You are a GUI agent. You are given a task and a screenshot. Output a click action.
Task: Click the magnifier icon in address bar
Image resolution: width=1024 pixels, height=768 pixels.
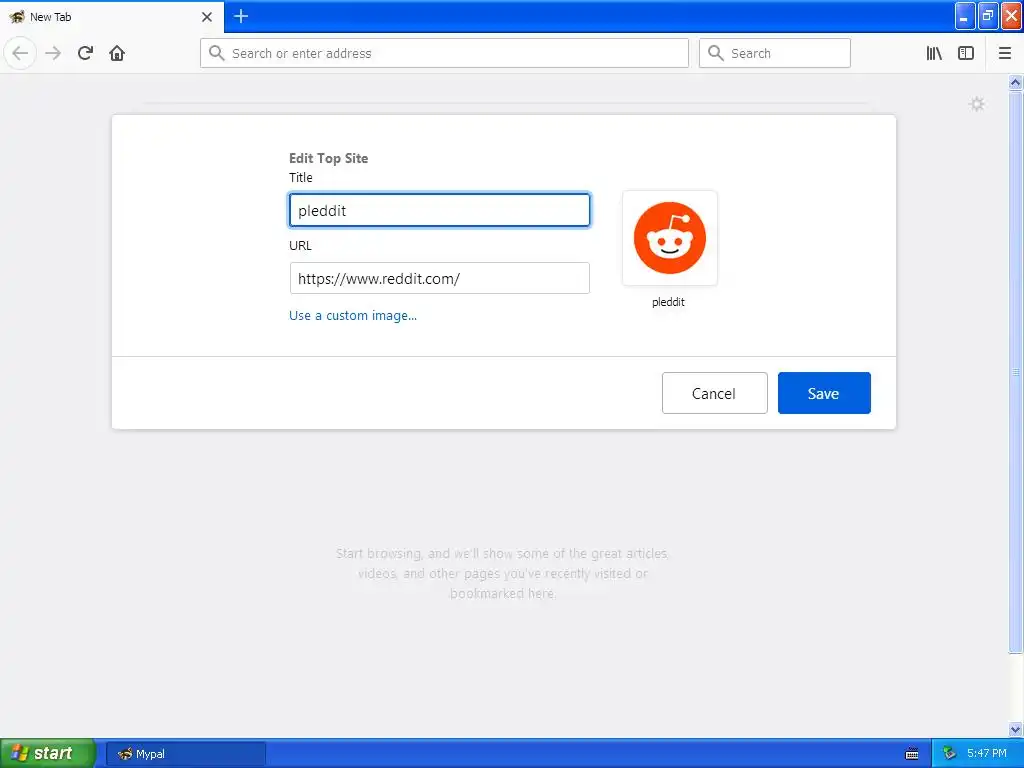pos(217,53)
